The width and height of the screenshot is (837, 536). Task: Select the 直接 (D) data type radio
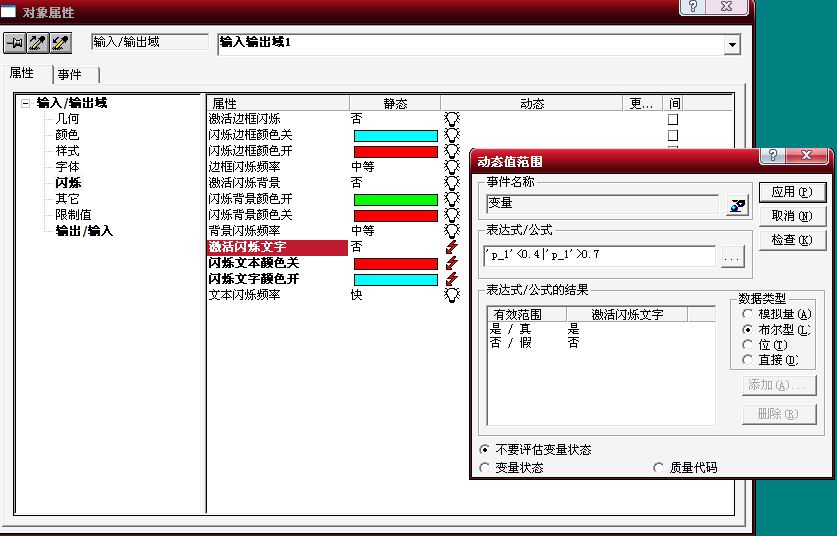click(x=747, y=360)
